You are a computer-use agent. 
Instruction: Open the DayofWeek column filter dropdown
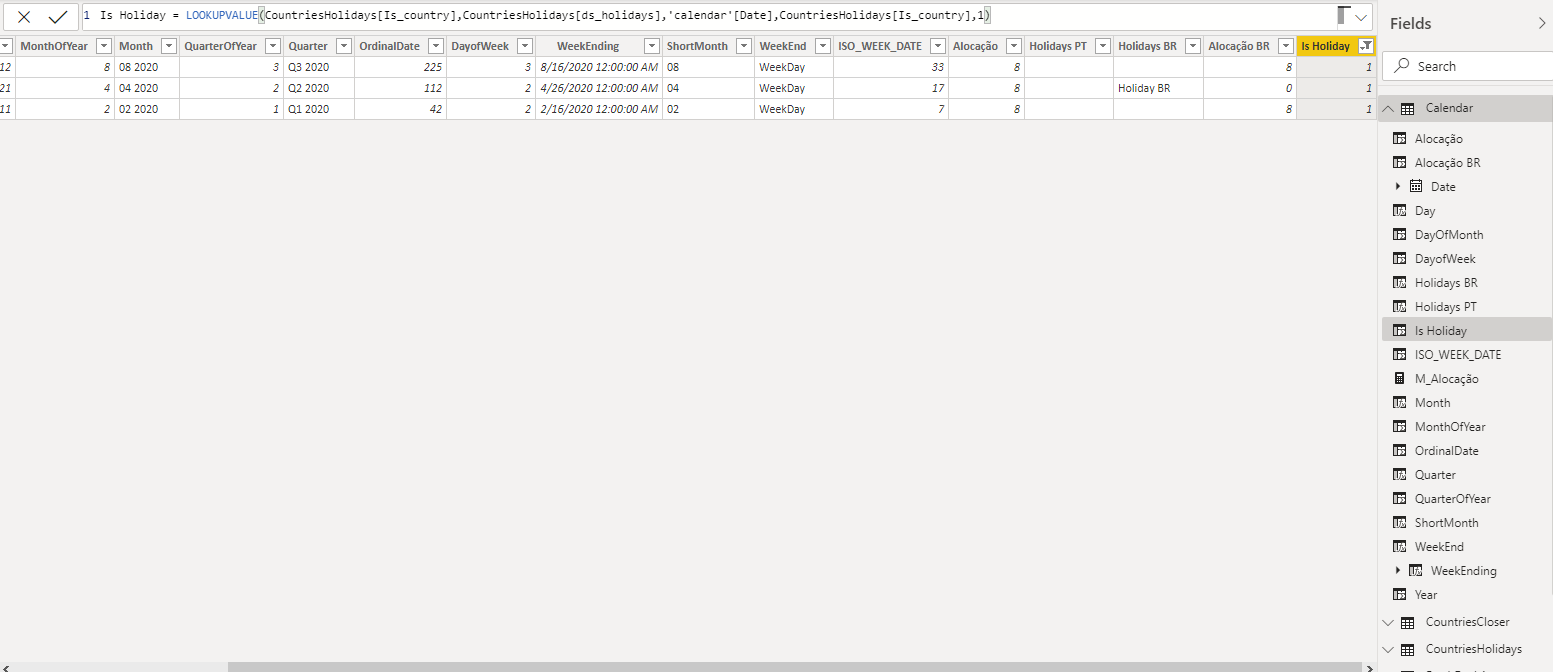point(524,46)
